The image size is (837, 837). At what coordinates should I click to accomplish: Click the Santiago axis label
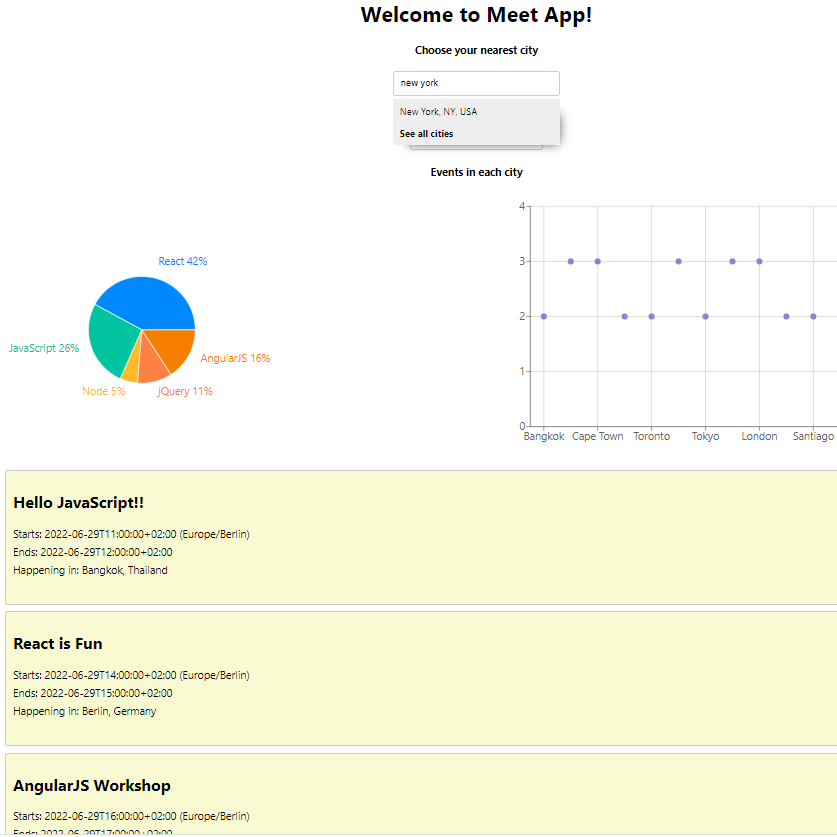(814, 436)
